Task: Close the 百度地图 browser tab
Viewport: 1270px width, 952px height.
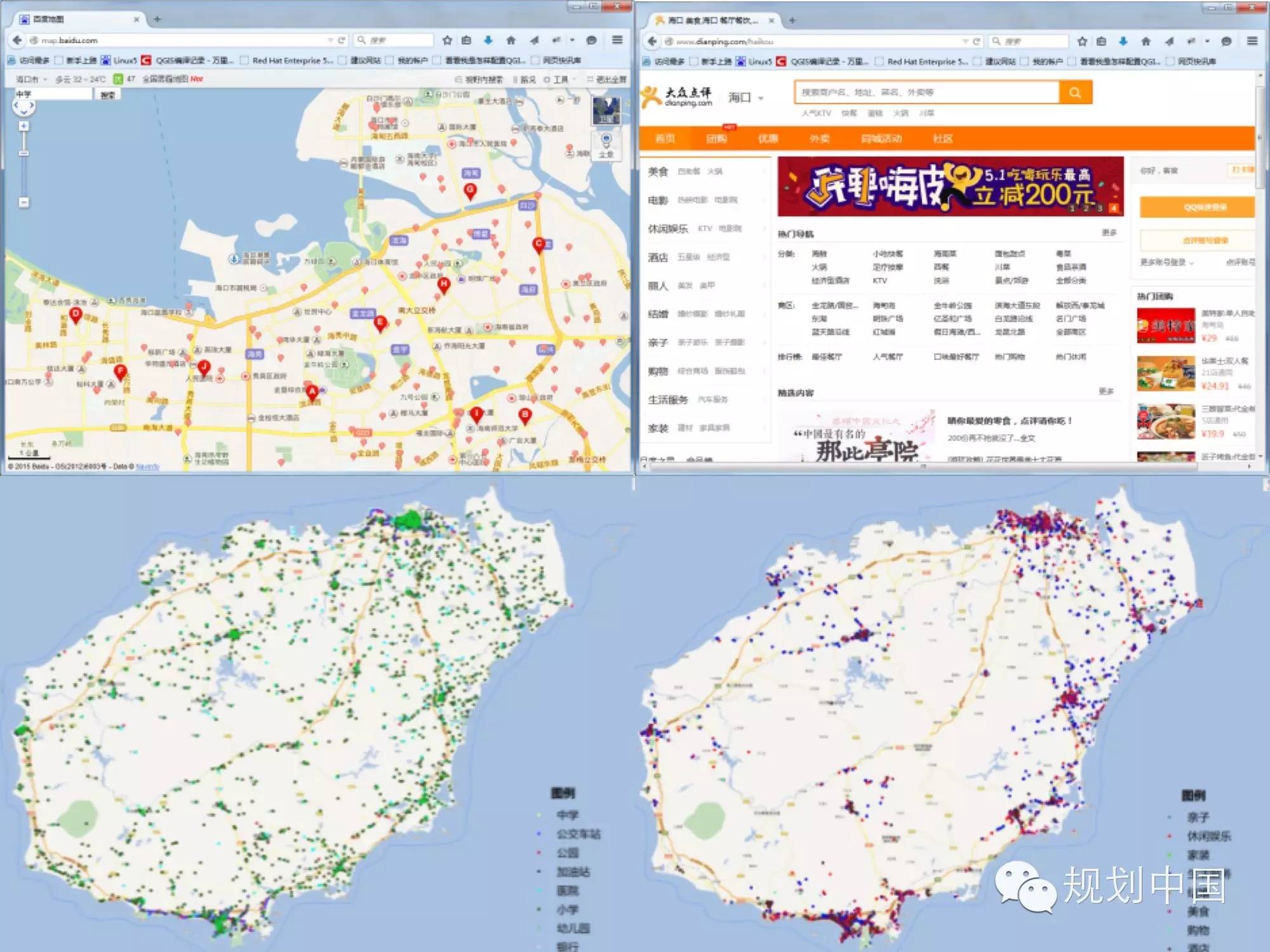Action: coord(136,20)
